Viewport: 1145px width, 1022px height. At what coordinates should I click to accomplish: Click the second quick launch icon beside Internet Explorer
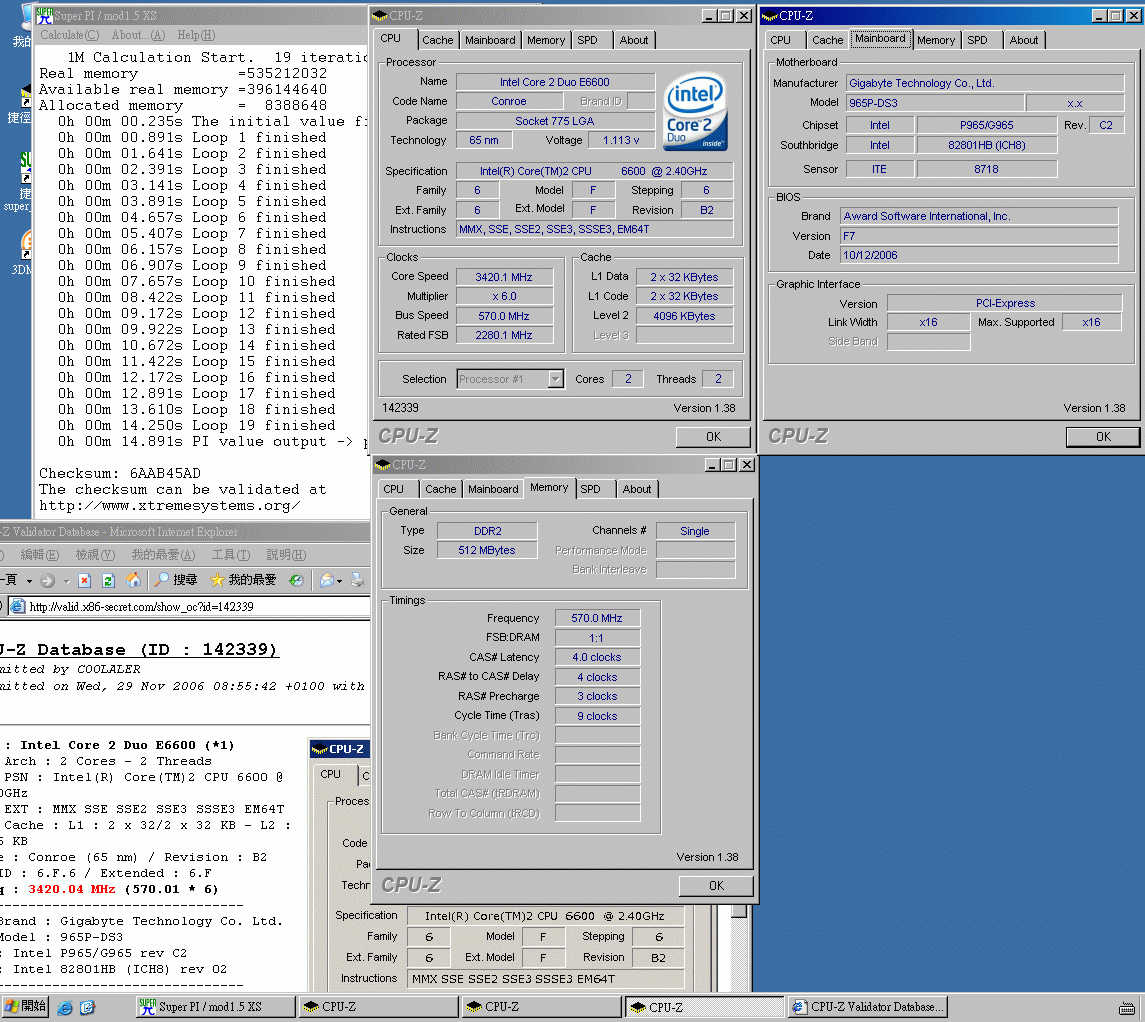(88, 1007)
